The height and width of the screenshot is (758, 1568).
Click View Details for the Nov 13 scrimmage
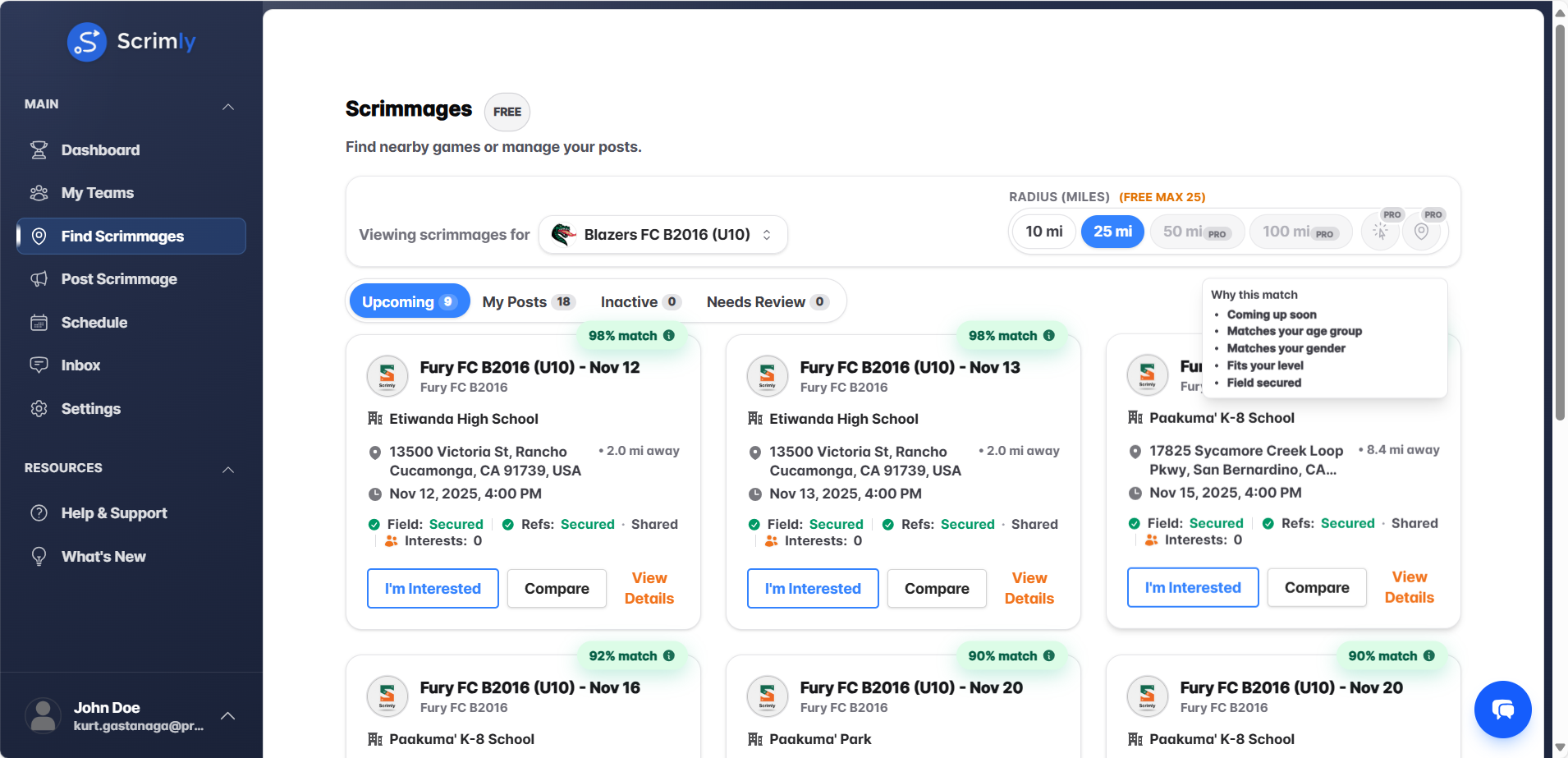pos(1029,588)
